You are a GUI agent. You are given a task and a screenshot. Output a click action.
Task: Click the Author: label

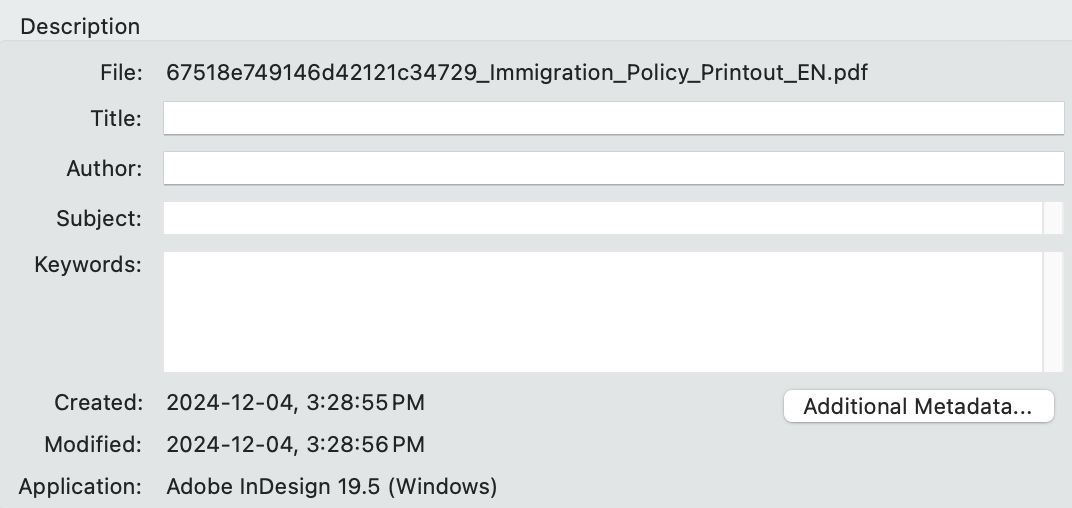pos(104,168)
